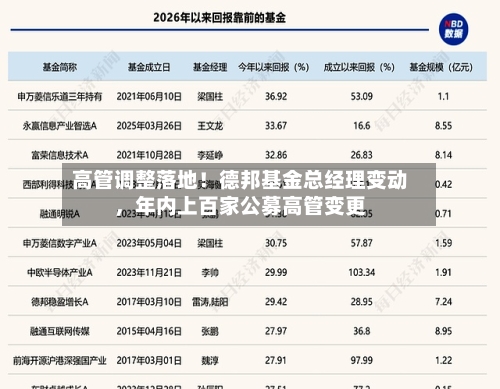Select date 2023年11月21日
Screen dimensions: 500x389
(x=149, y=273)
